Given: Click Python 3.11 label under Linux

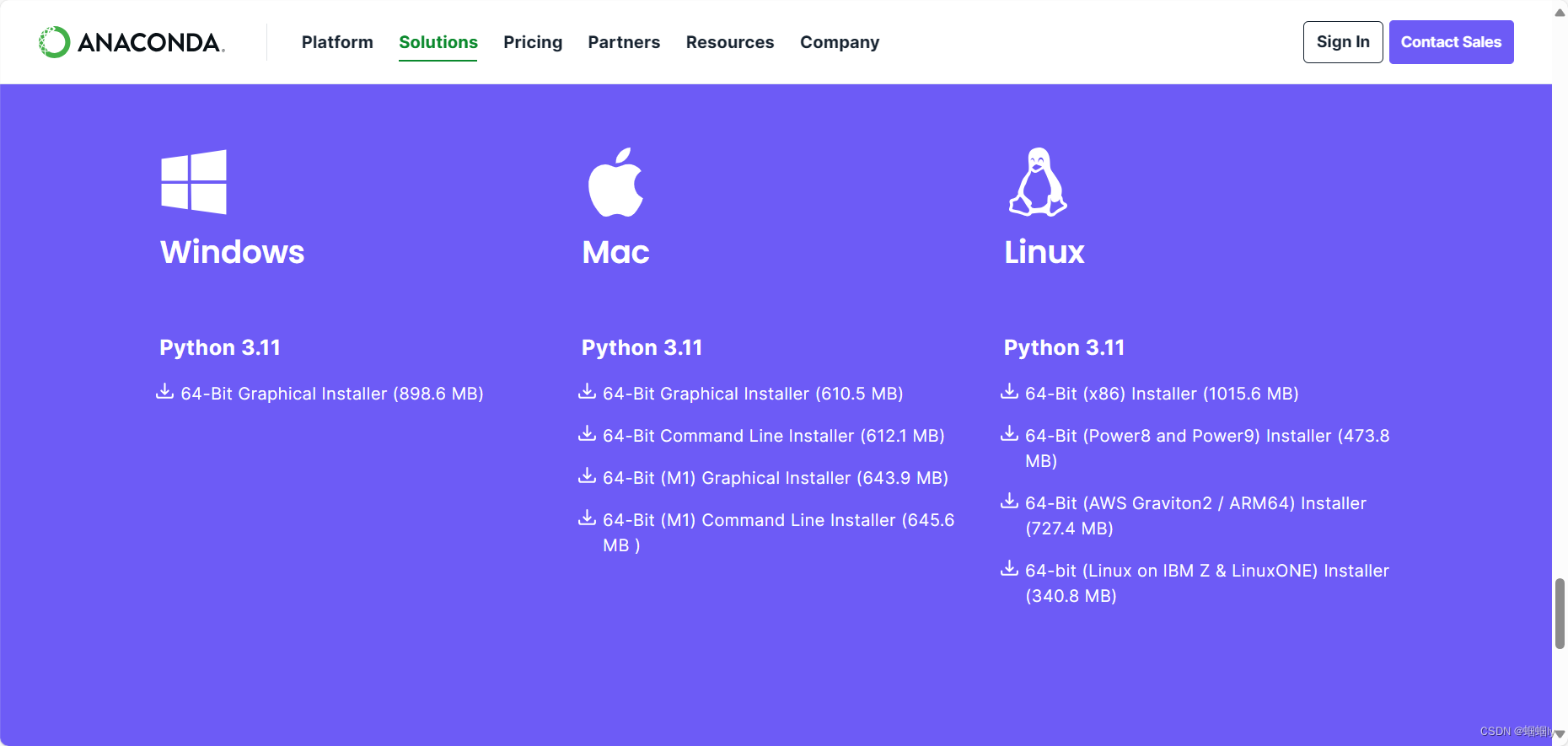Looking at the screenshot, I should pyautogui.click(x=1064, y=347).
